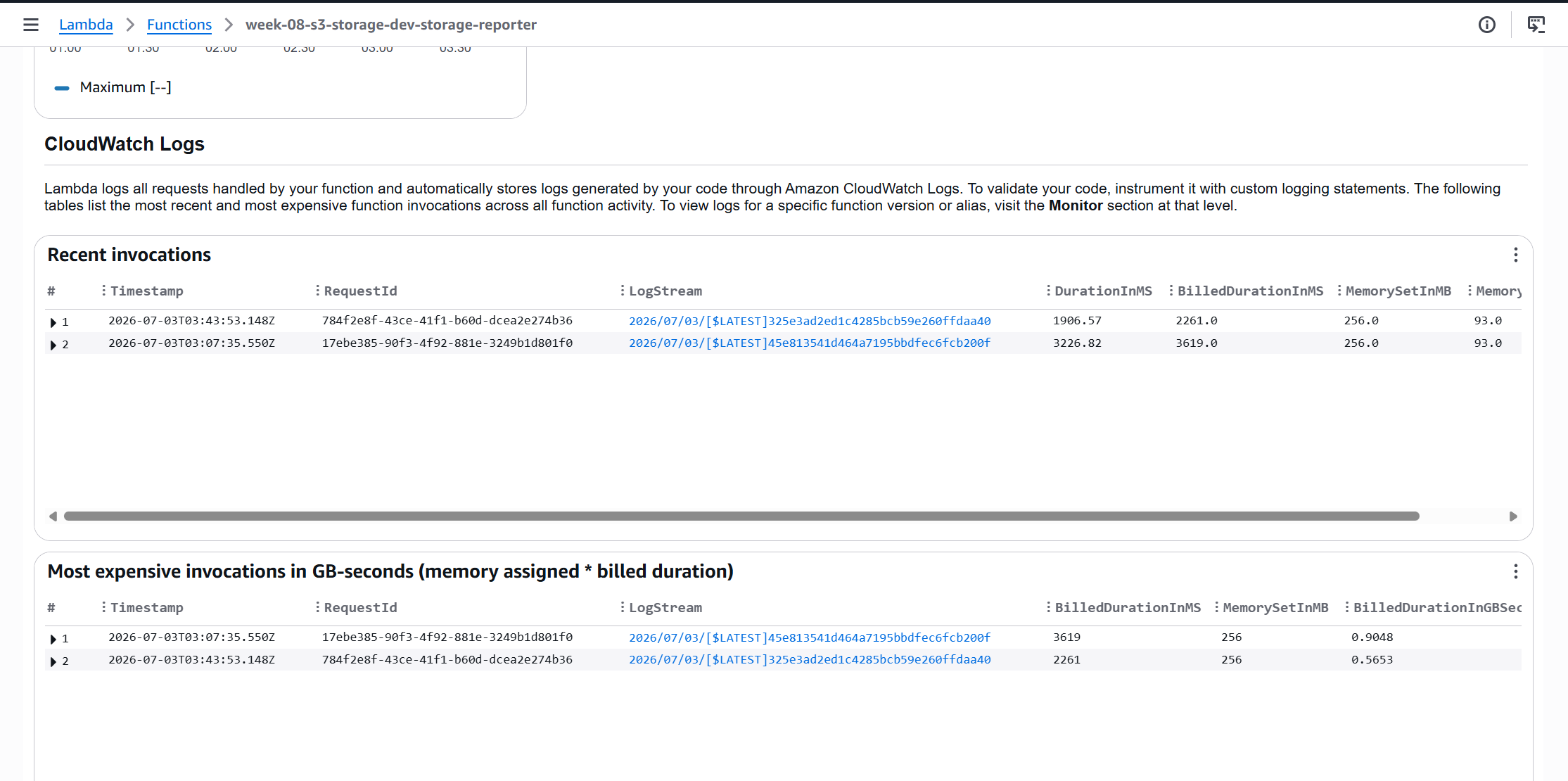Select timestamp 2026-07-03T03:07:35.550Z in Recent invocations

[191, 343]
